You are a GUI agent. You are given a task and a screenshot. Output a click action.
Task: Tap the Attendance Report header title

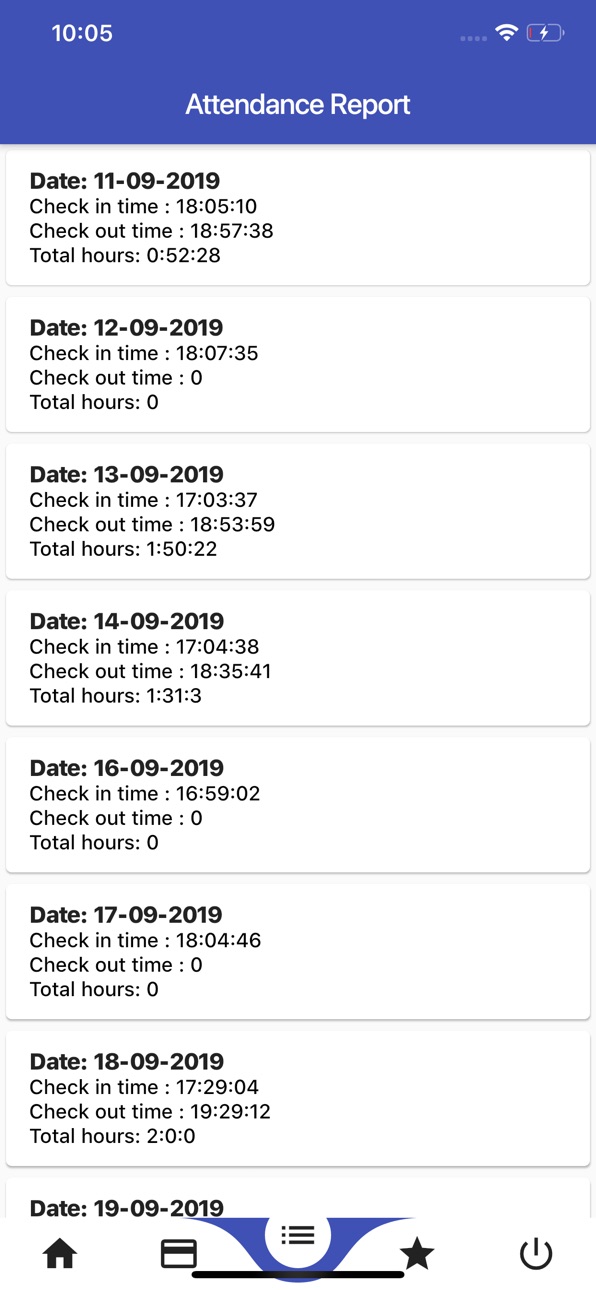298,105
